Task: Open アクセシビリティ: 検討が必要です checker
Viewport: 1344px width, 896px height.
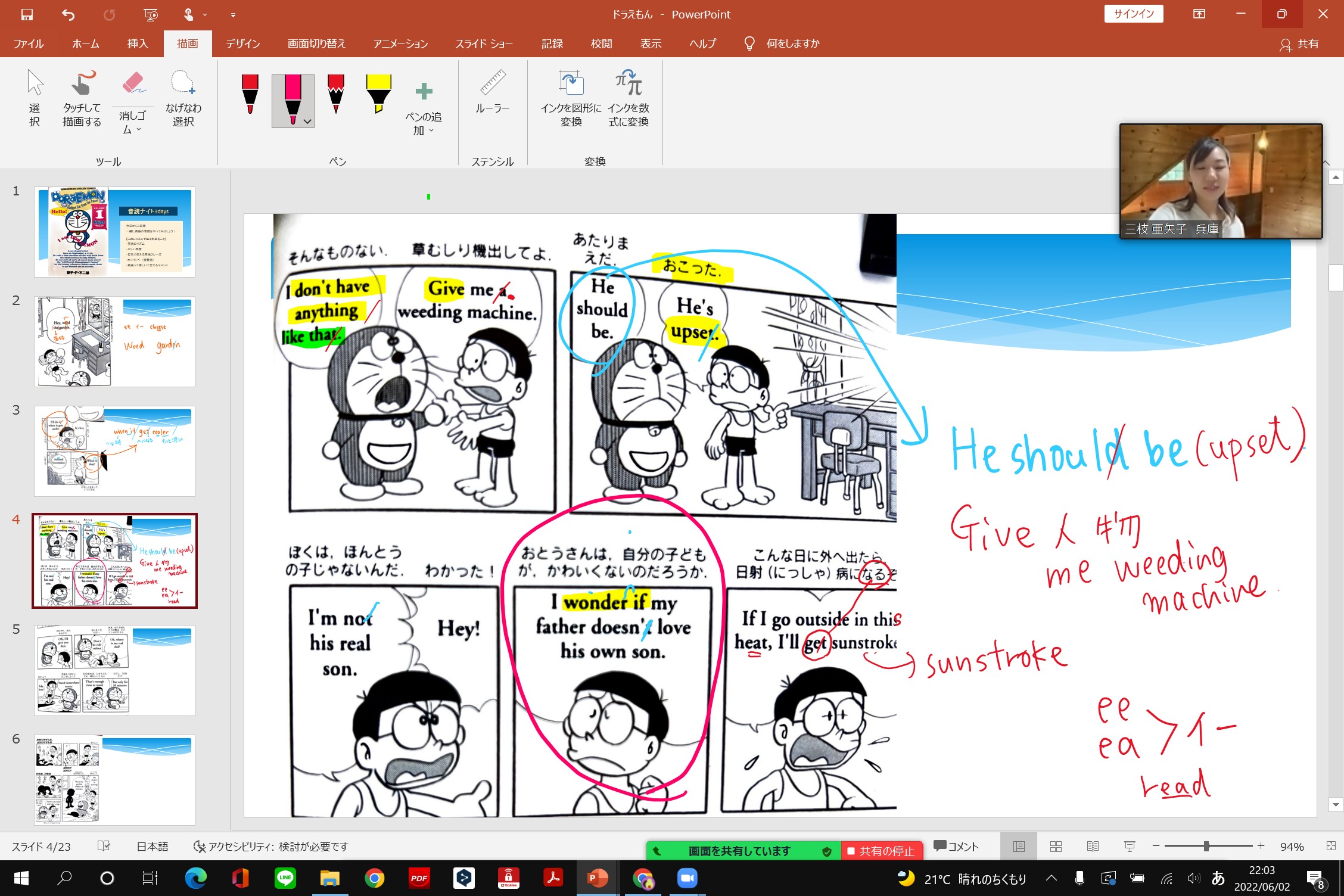Action: [271, 847]
